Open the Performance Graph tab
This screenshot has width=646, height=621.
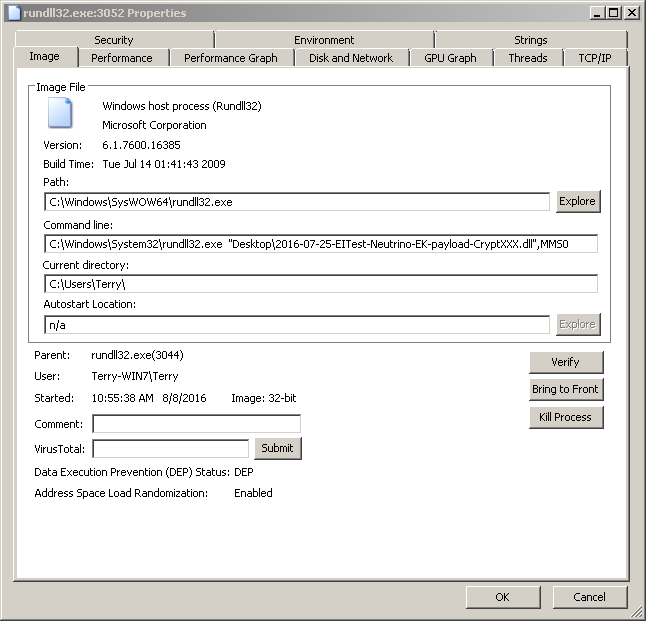click(x=231, y=58)
